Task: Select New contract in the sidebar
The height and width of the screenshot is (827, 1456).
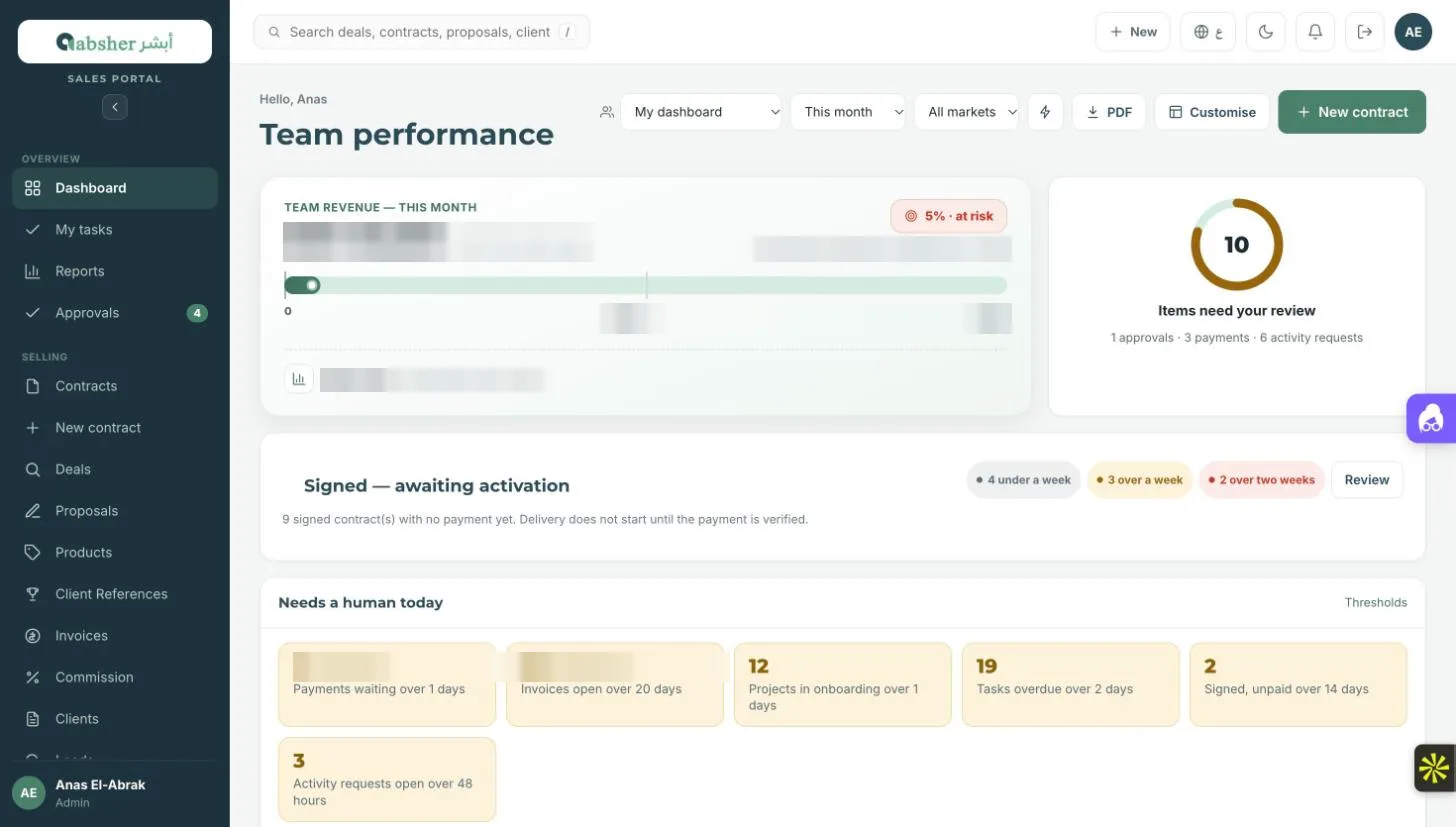Action: click(x=115, y=428)
